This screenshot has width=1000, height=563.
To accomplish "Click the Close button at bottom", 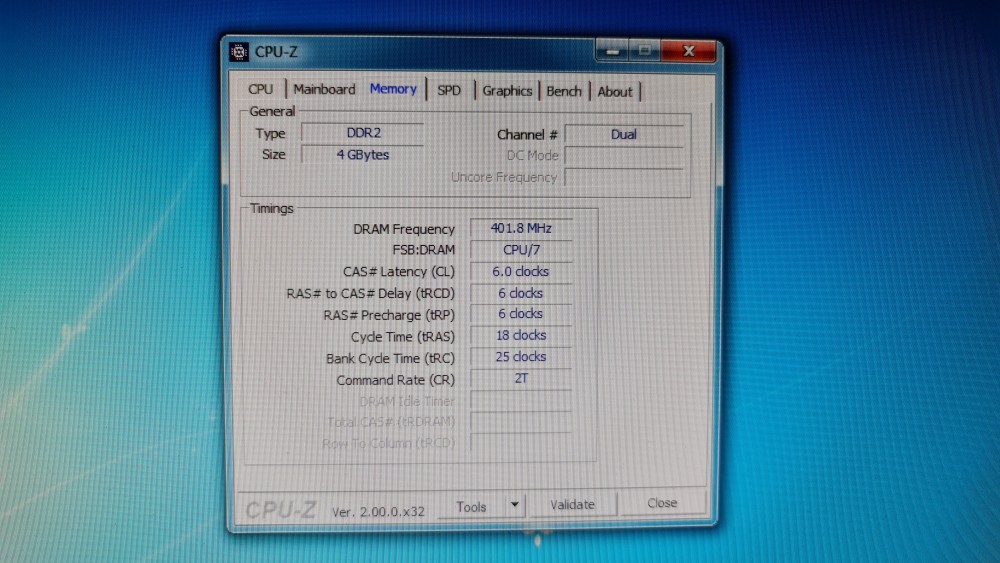I will [662, 503].
